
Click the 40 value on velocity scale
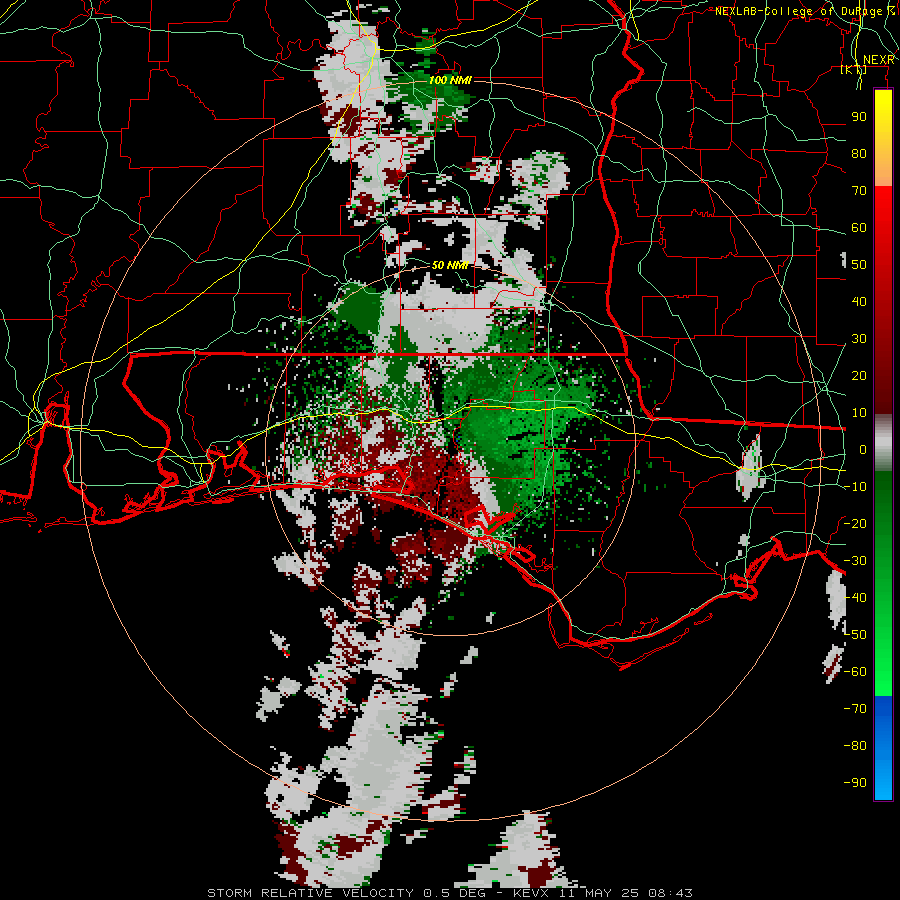859,302
